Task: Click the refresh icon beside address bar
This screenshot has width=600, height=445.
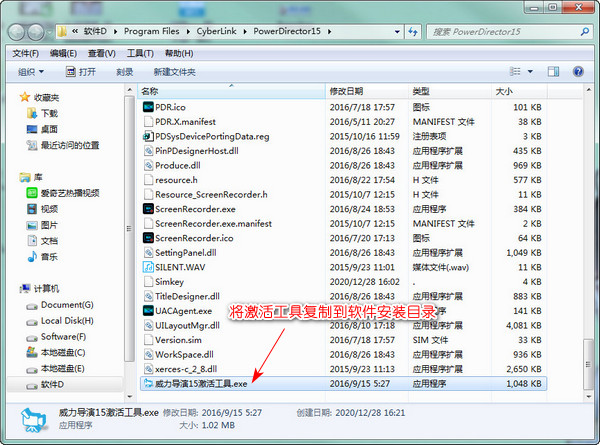Action: 412,31
